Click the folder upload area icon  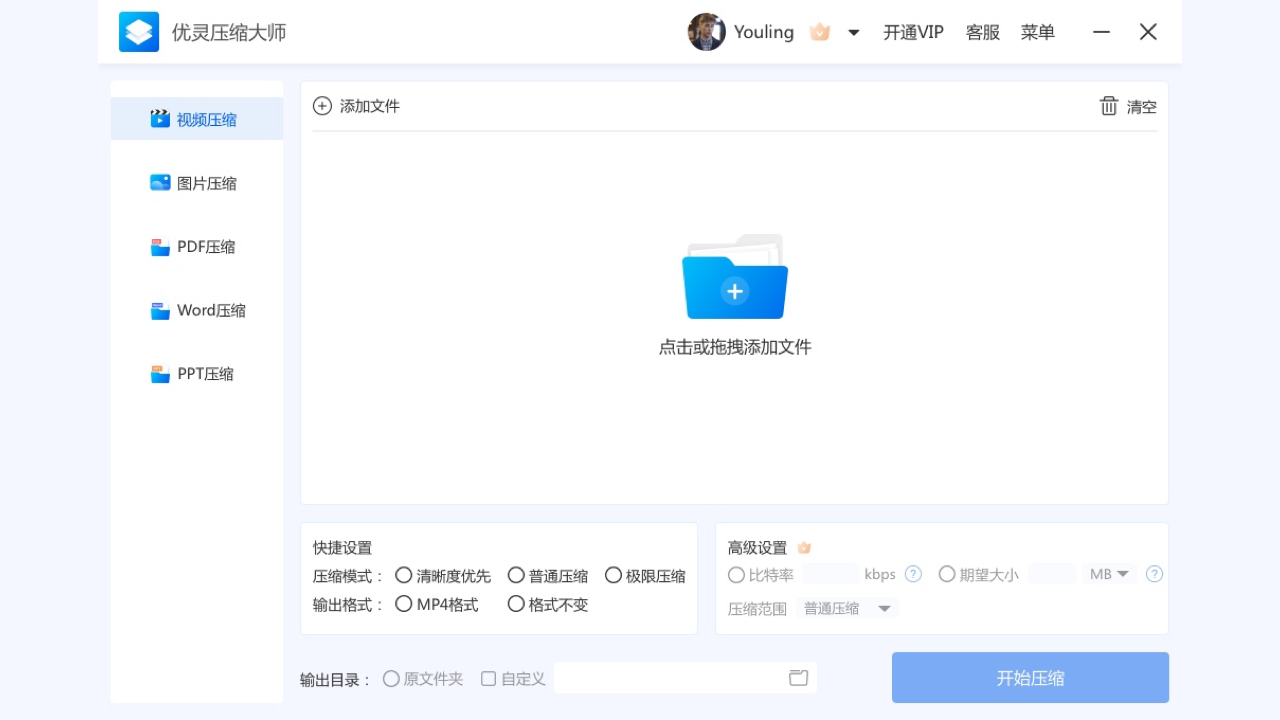[x=735, y=280]
